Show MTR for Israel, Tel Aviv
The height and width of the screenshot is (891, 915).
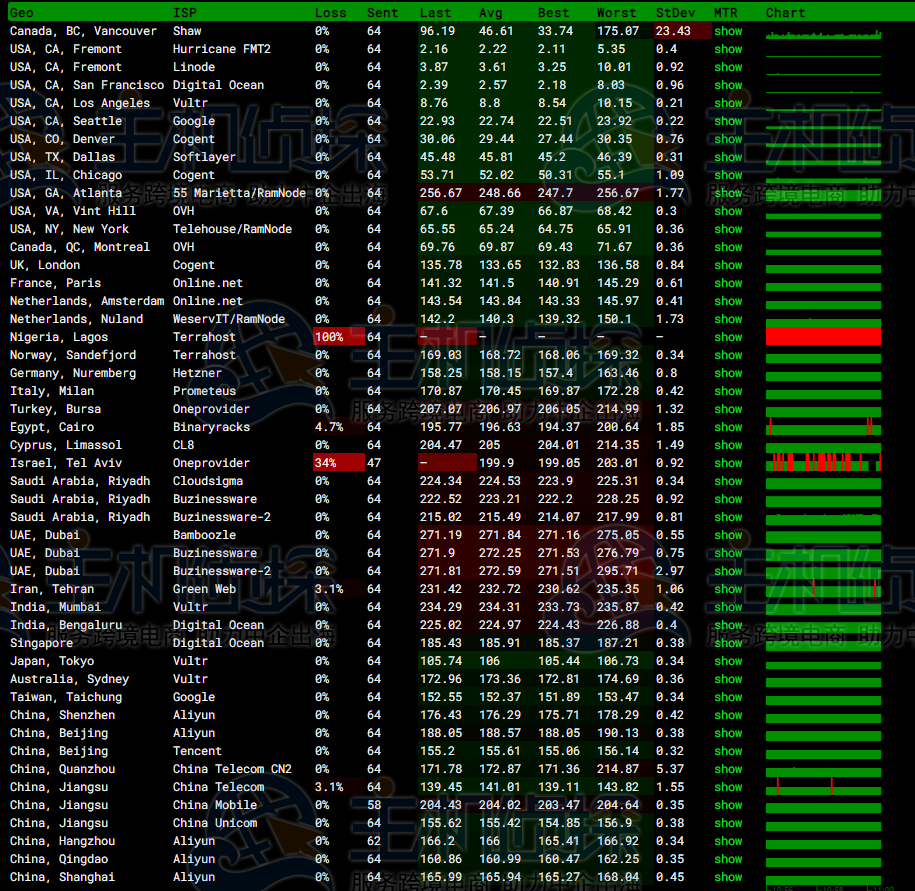click(x=728, y=463)
